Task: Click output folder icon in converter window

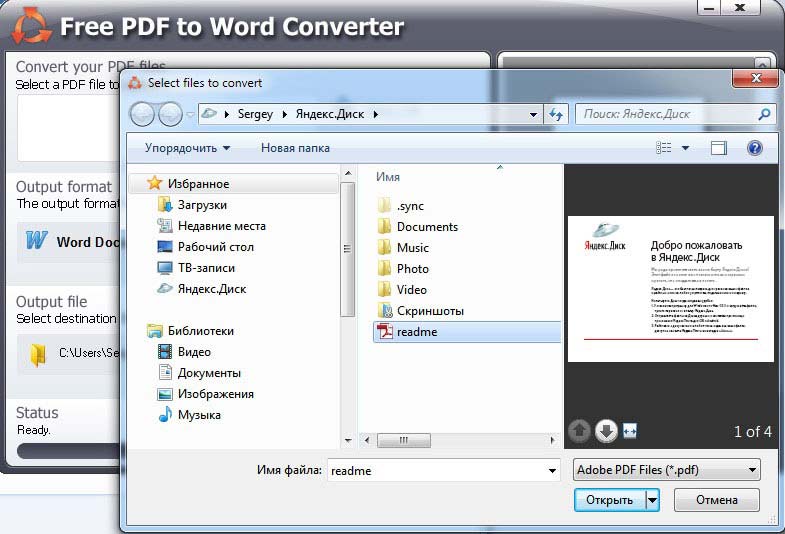Action: 37,355
